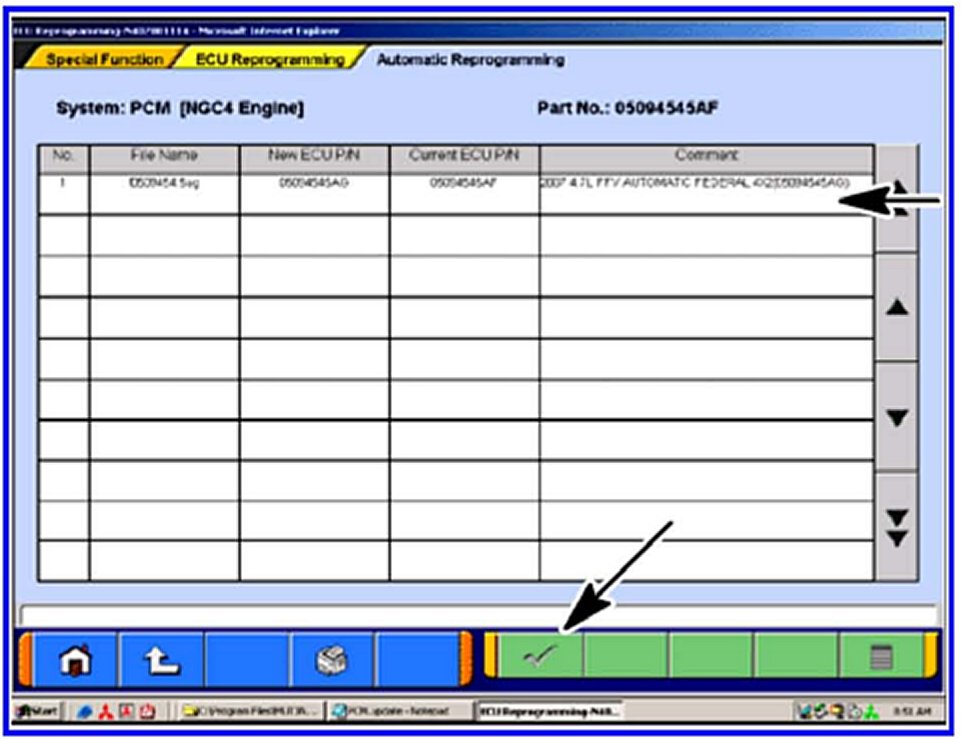Select the Automatic Reprogramming tab
Image resolution: width=961 pixels, height=739 pixels.
[x=469, y=60]
